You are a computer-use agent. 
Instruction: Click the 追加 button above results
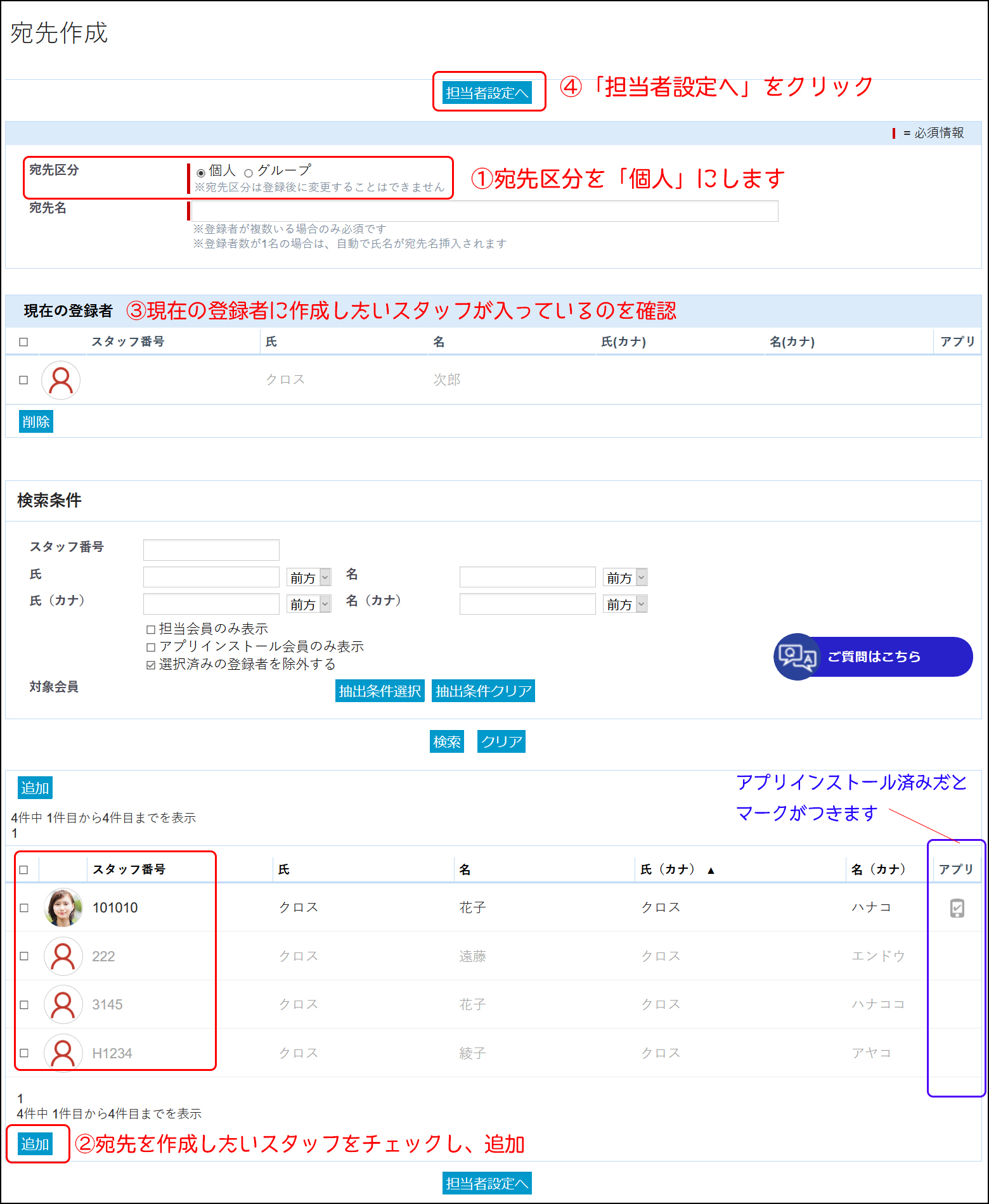click(x=35, y=788)
